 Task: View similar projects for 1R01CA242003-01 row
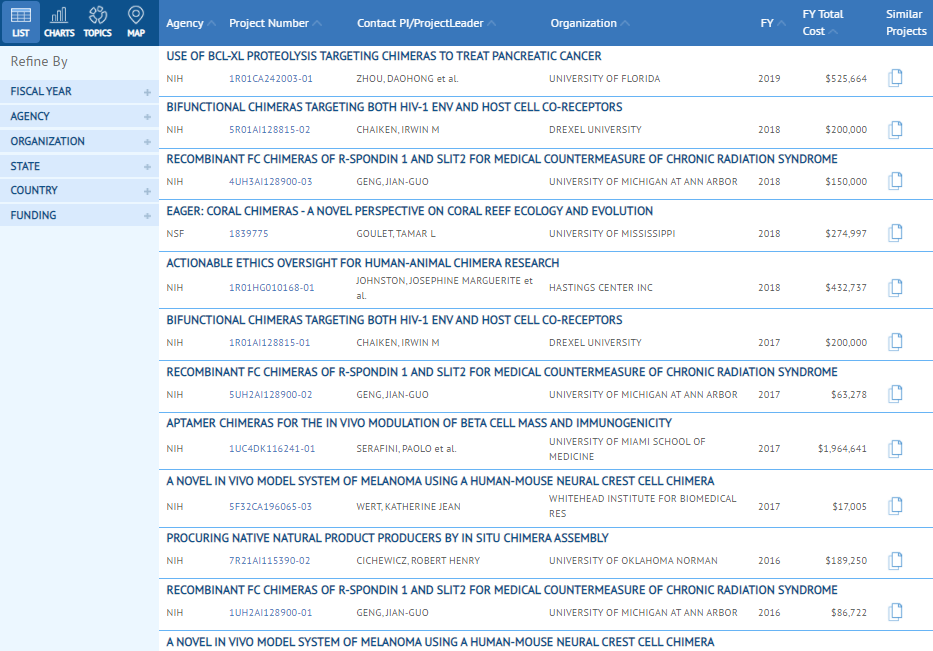[895, 78]
